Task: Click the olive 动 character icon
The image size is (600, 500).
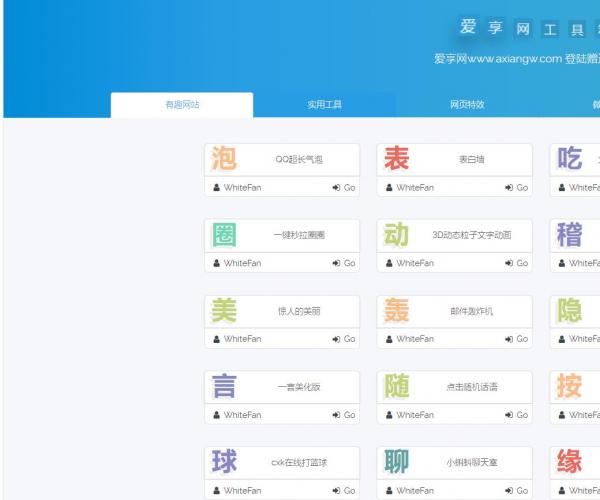Action: (397, 234)
